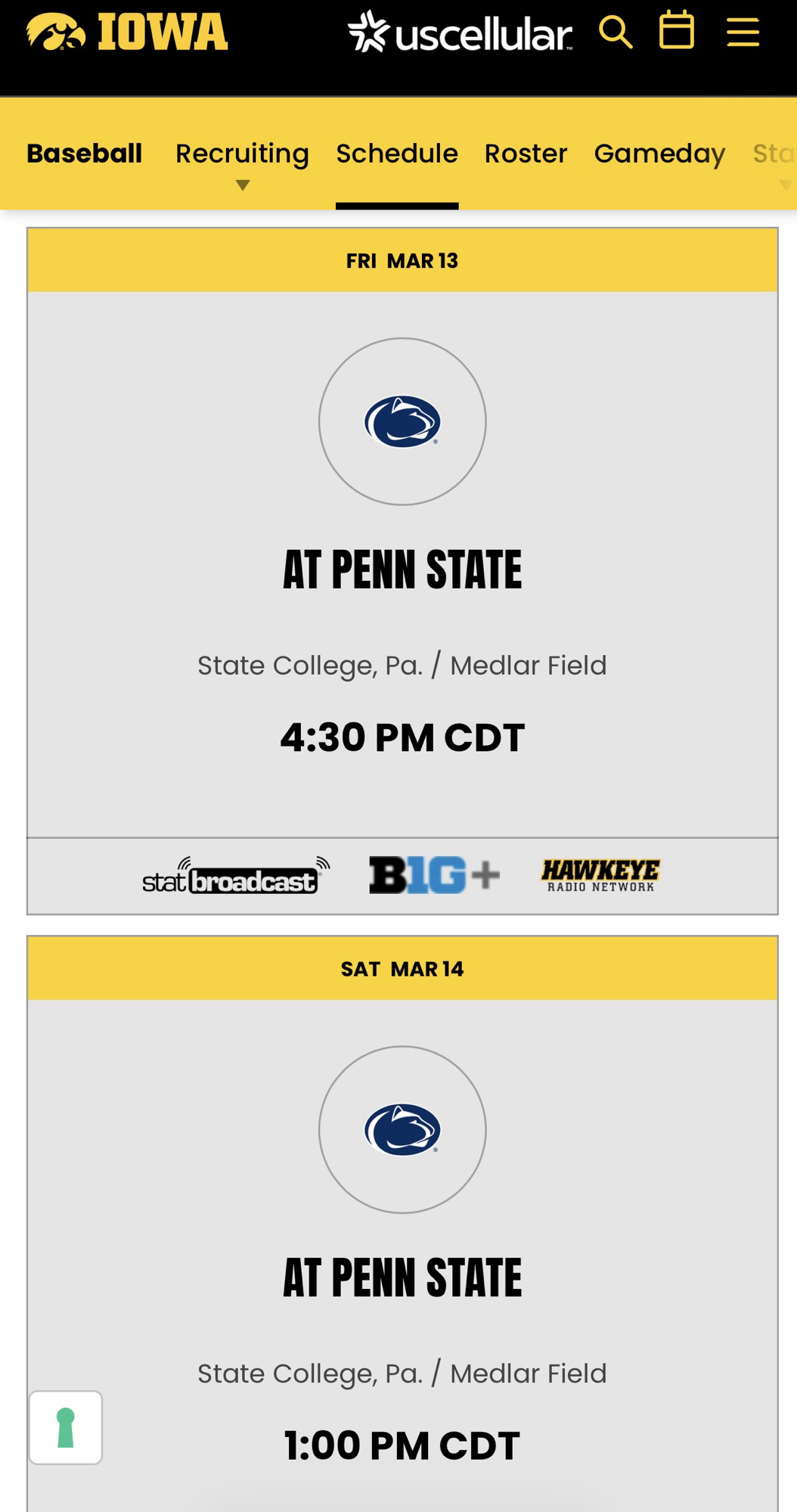Open the calendar icon in header

tap(676, 30)
